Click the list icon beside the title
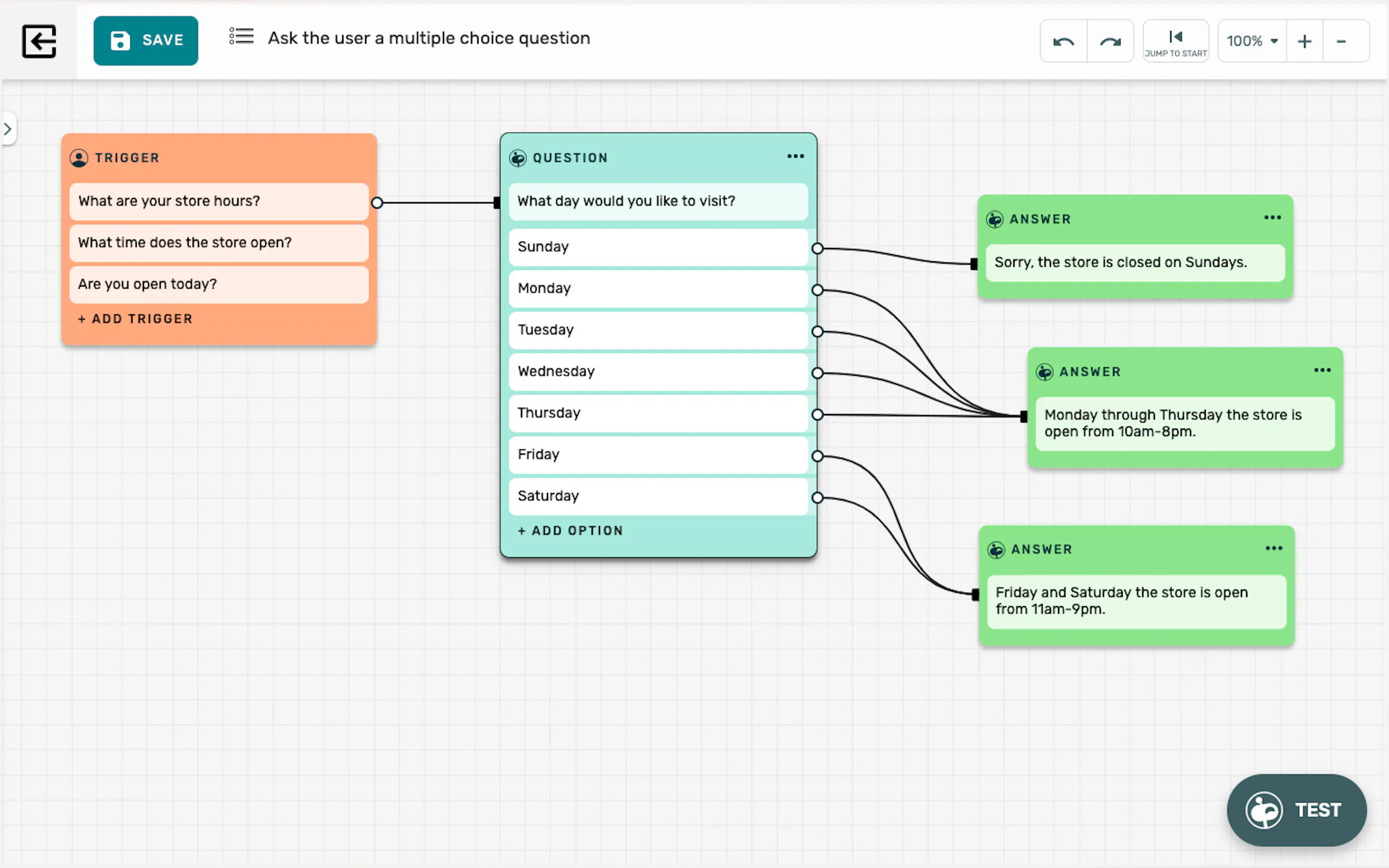 click(241, 37)
